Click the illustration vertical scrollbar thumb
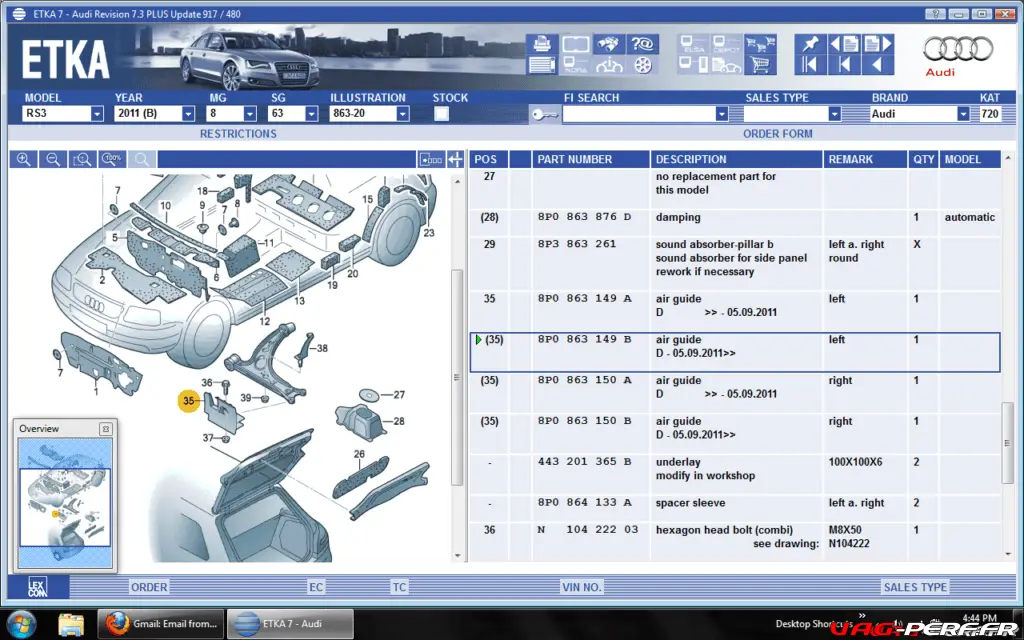1024x640 pixels. (x=457, y=377)
